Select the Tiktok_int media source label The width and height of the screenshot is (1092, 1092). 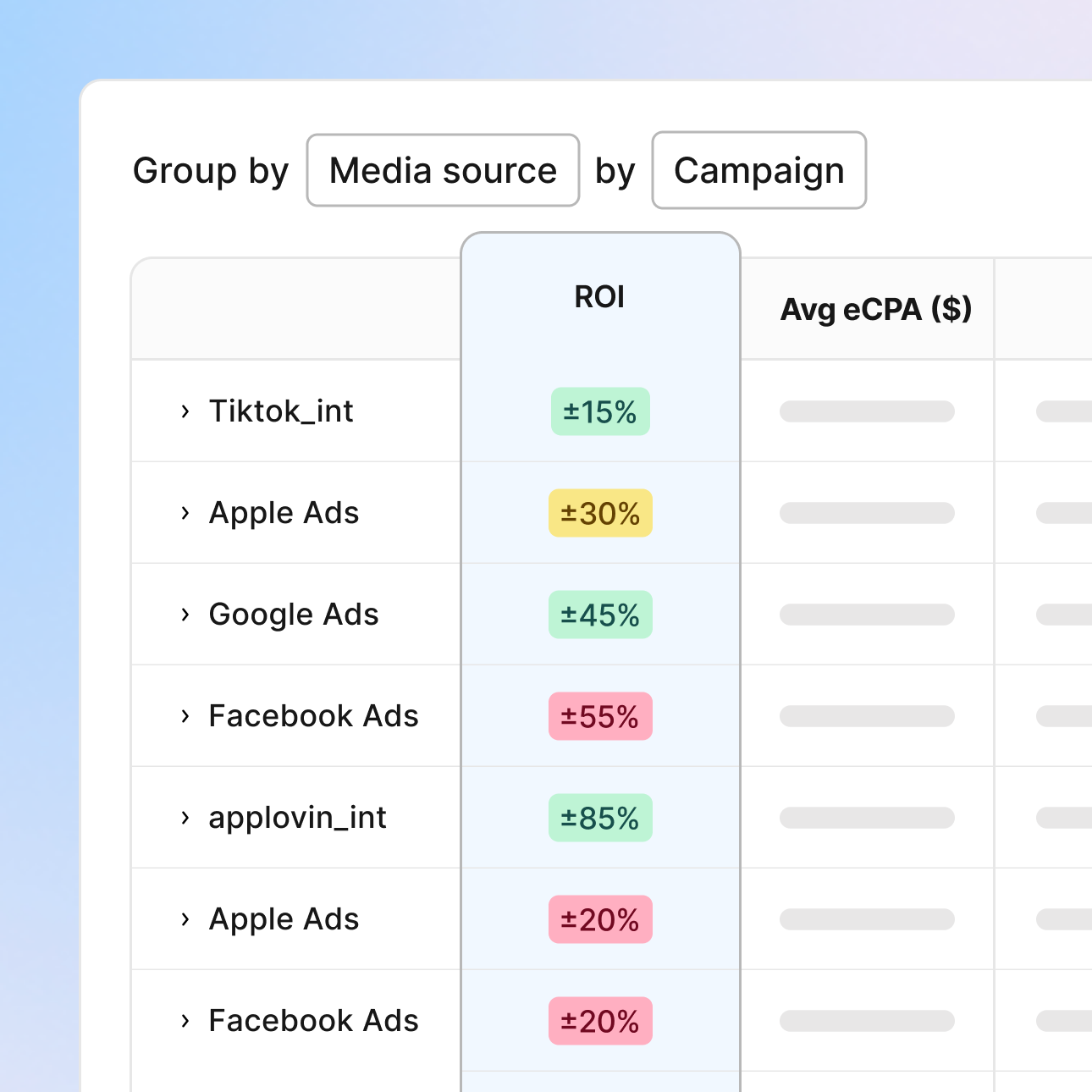[282, 411]
